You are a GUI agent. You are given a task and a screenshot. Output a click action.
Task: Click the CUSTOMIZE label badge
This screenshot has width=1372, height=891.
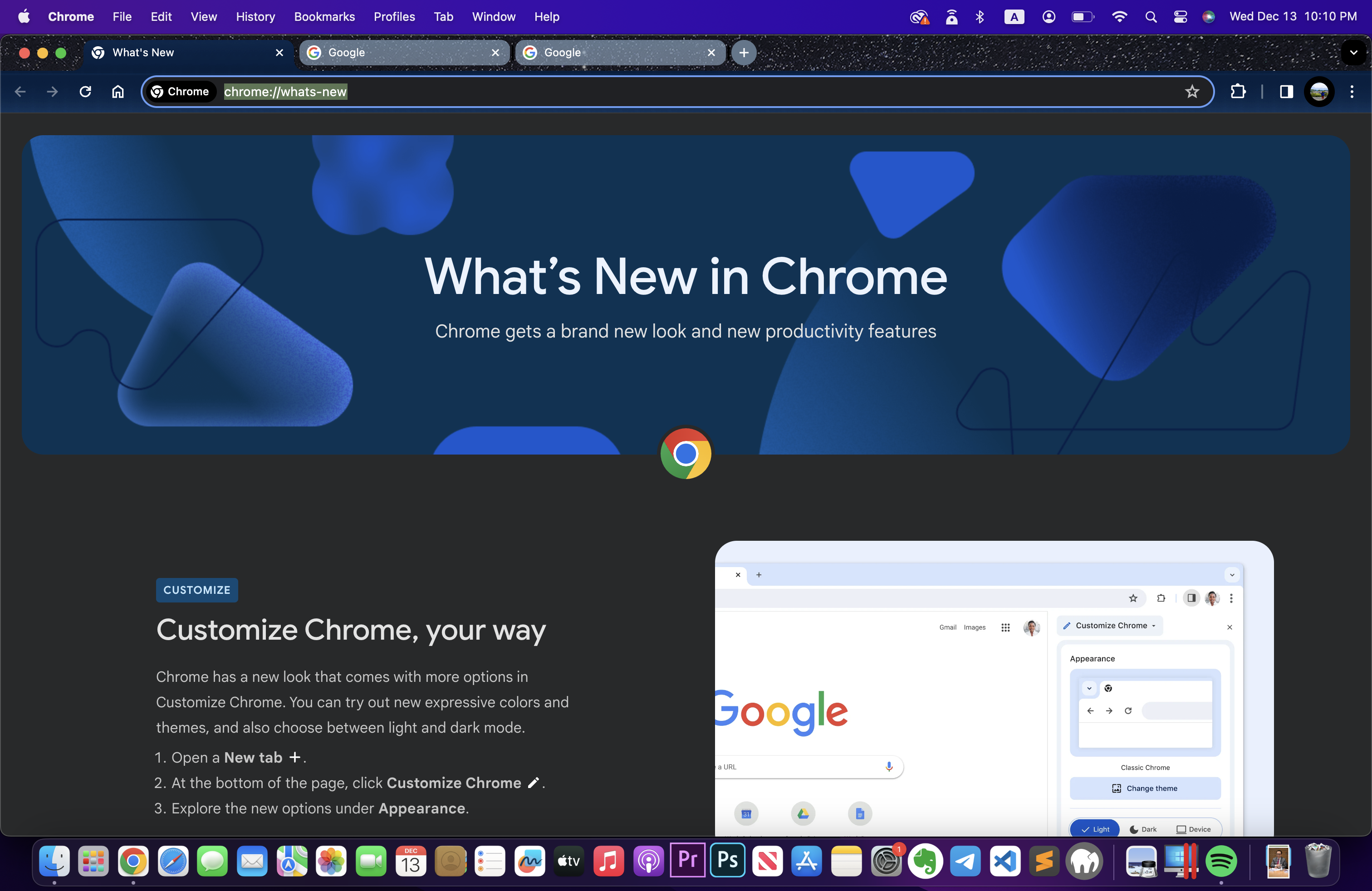pos(196,590)
